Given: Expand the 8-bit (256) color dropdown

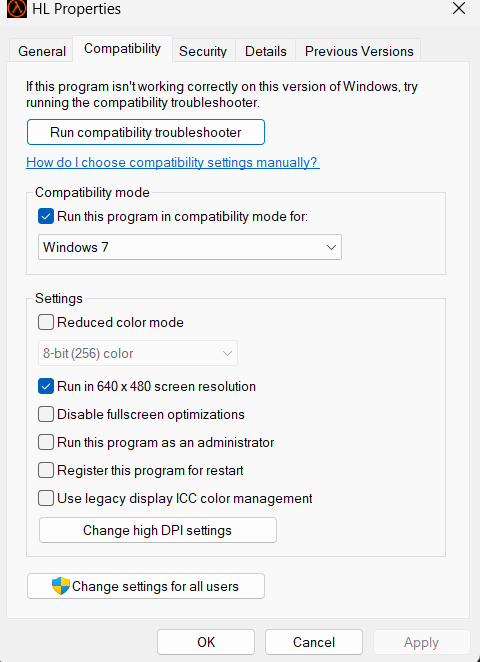Looking at the screenshot, I should click(x=138, y=353).
